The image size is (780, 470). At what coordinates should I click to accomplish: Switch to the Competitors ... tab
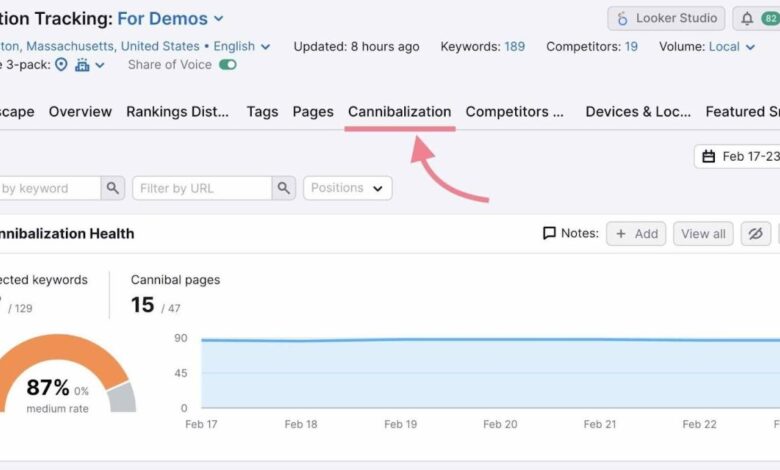click(x=514, y=112)
